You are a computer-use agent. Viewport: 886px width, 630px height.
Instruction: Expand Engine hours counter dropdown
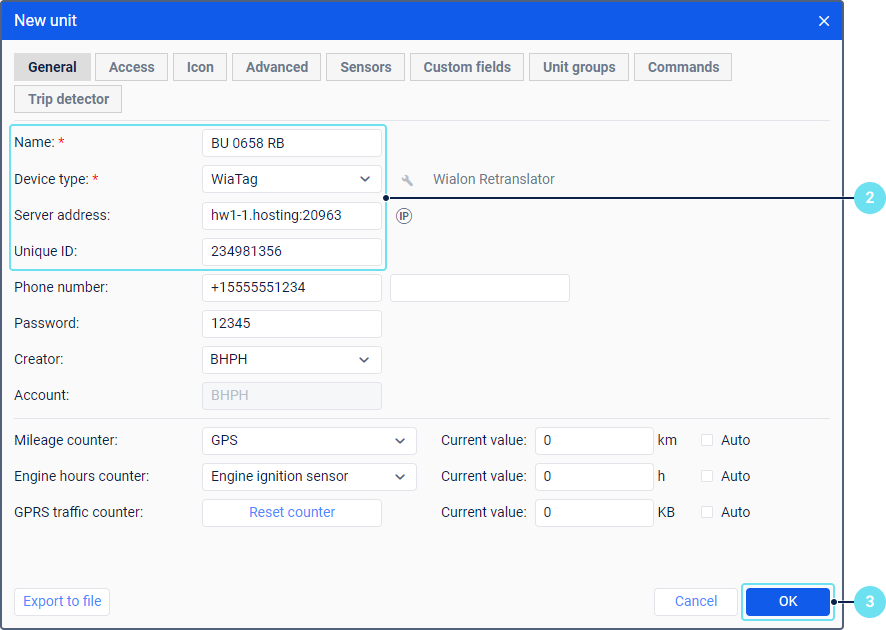pyautogui.click(x=309, y=477)
